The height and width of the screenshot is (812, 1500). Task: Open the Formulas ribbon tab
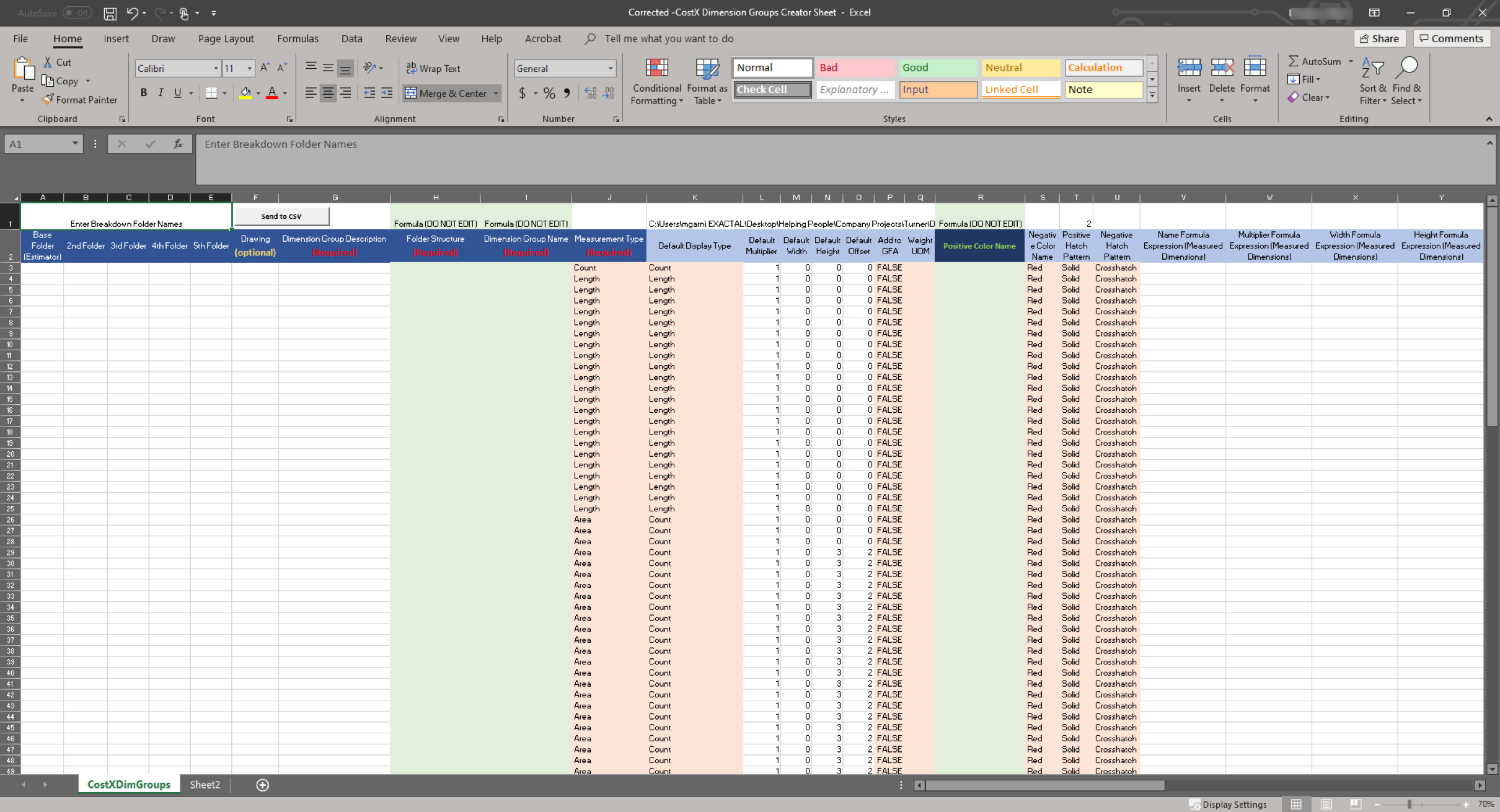coord(298,38)
